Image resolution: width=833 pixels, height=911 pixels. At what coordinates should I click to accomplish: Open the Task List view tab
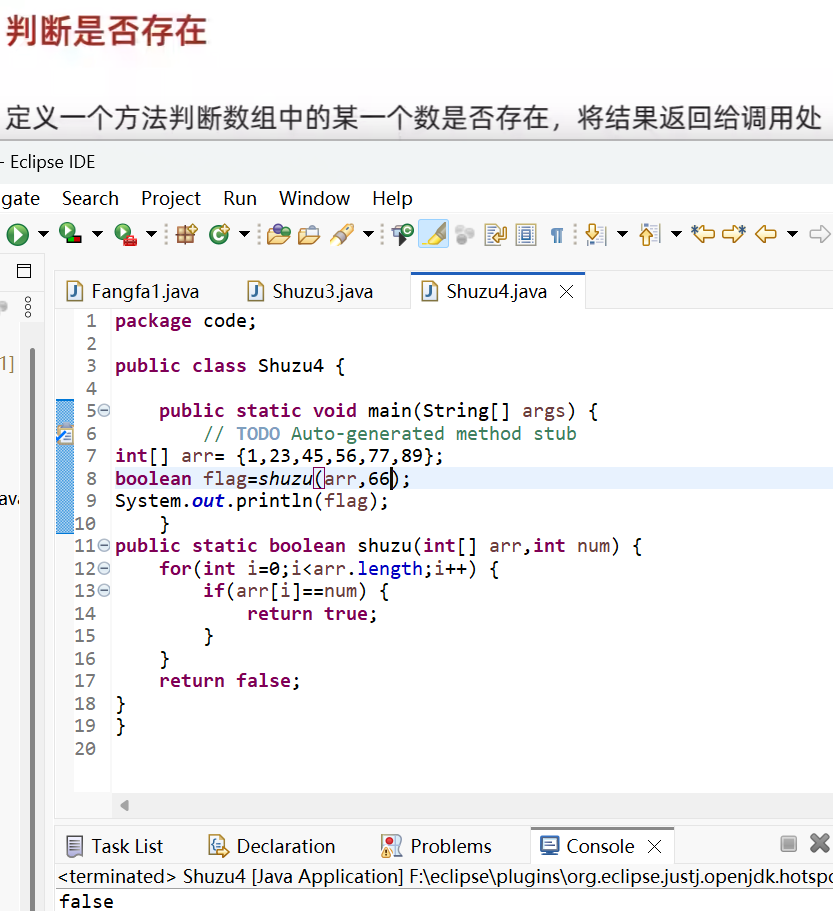(x=115, y=847)
